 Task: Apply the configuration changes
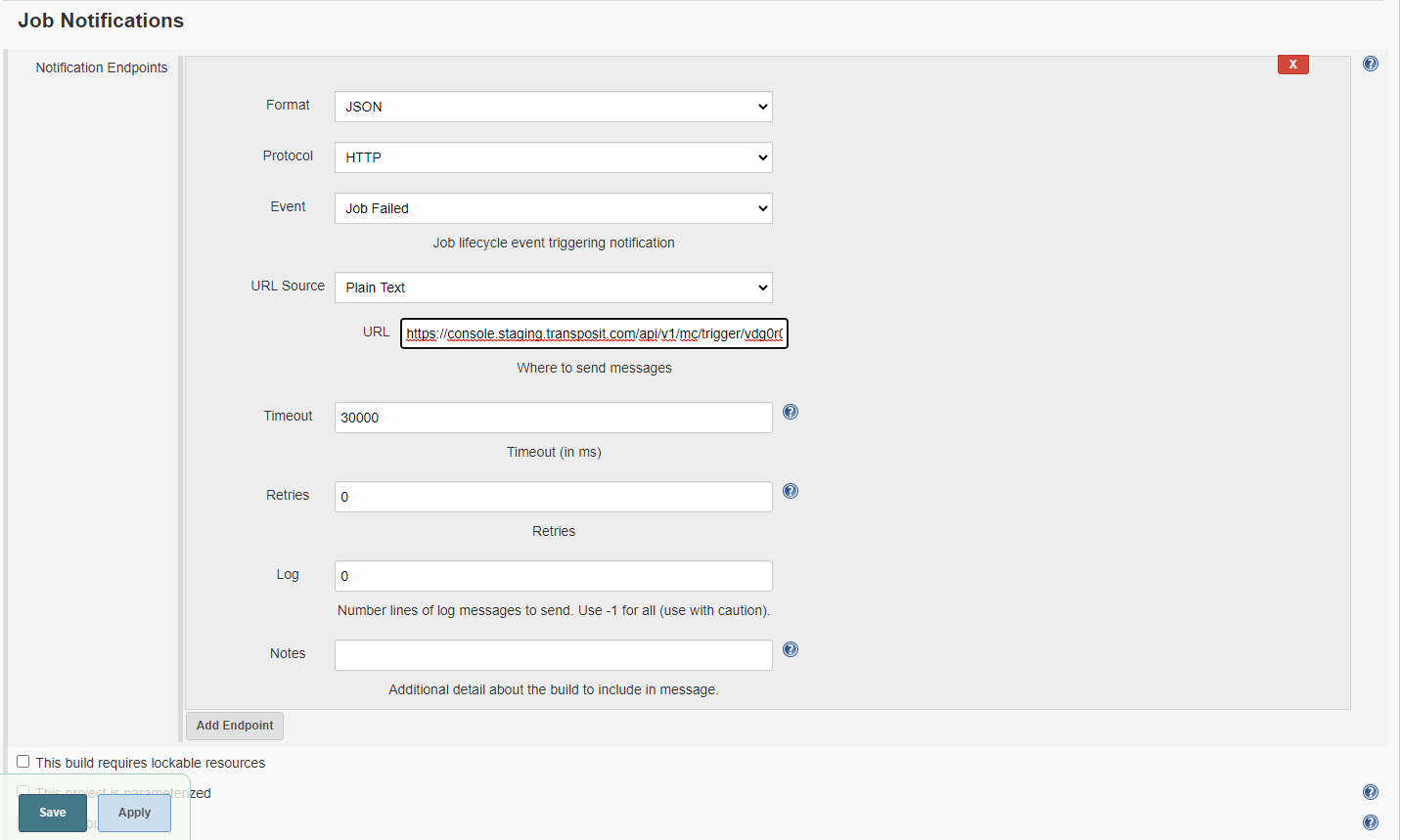pos(134,813)
